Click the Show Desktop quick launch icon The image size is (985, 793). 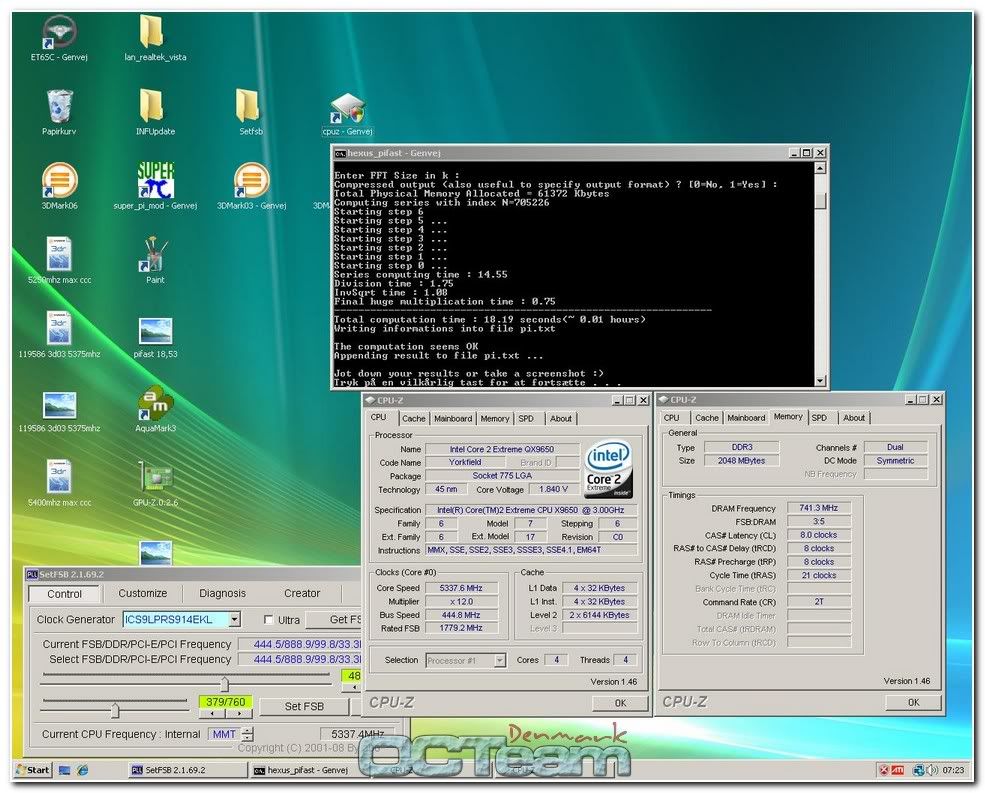pyautogui.click(x=64, y=770)
